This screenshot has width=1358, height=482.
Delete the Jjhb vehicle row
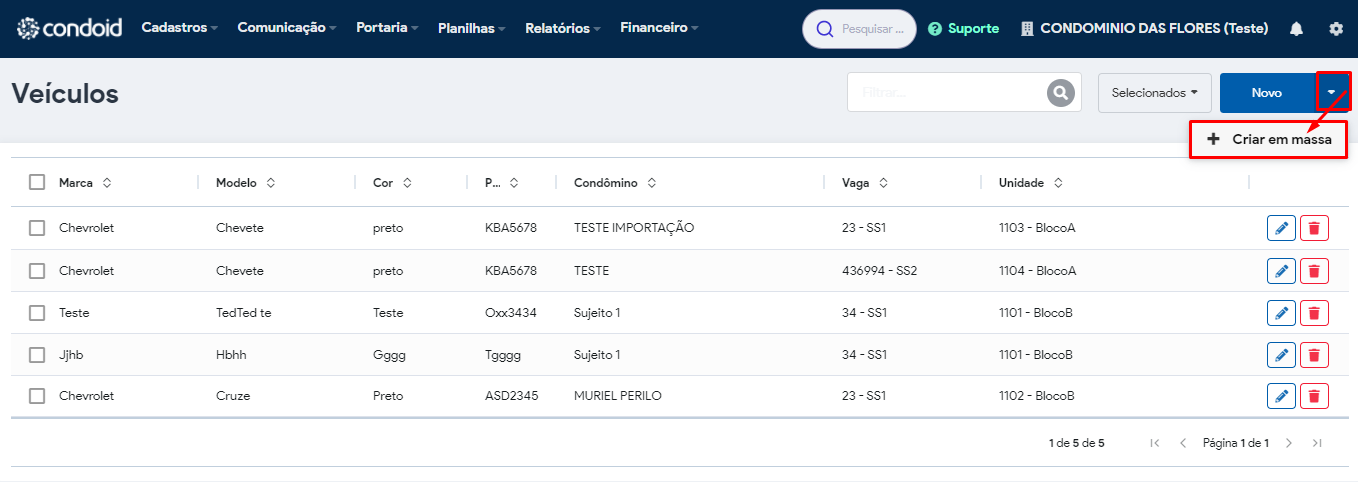pyautogui.click(x=1314, y=355)
